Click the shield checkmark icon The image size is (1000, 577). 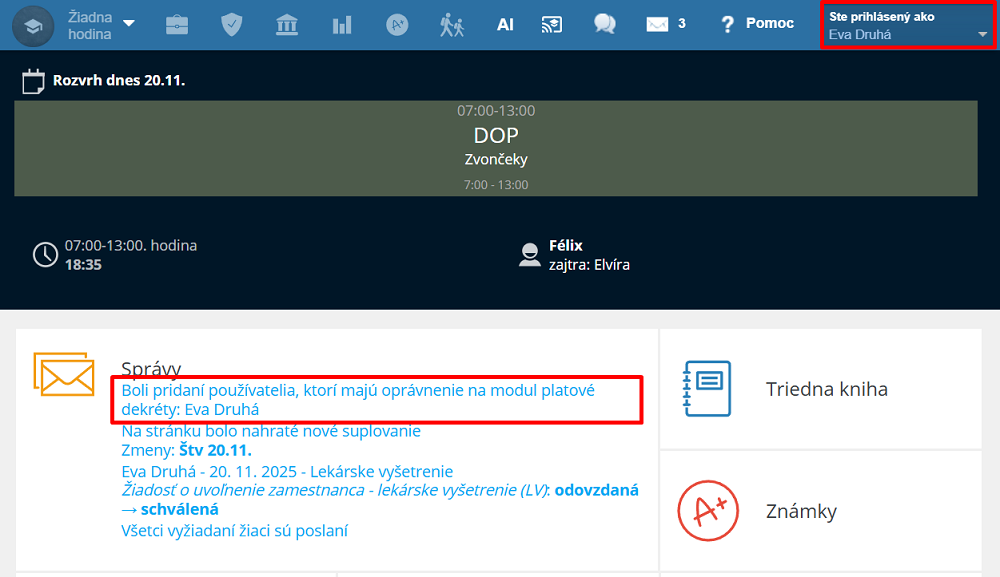pos(232,25)
